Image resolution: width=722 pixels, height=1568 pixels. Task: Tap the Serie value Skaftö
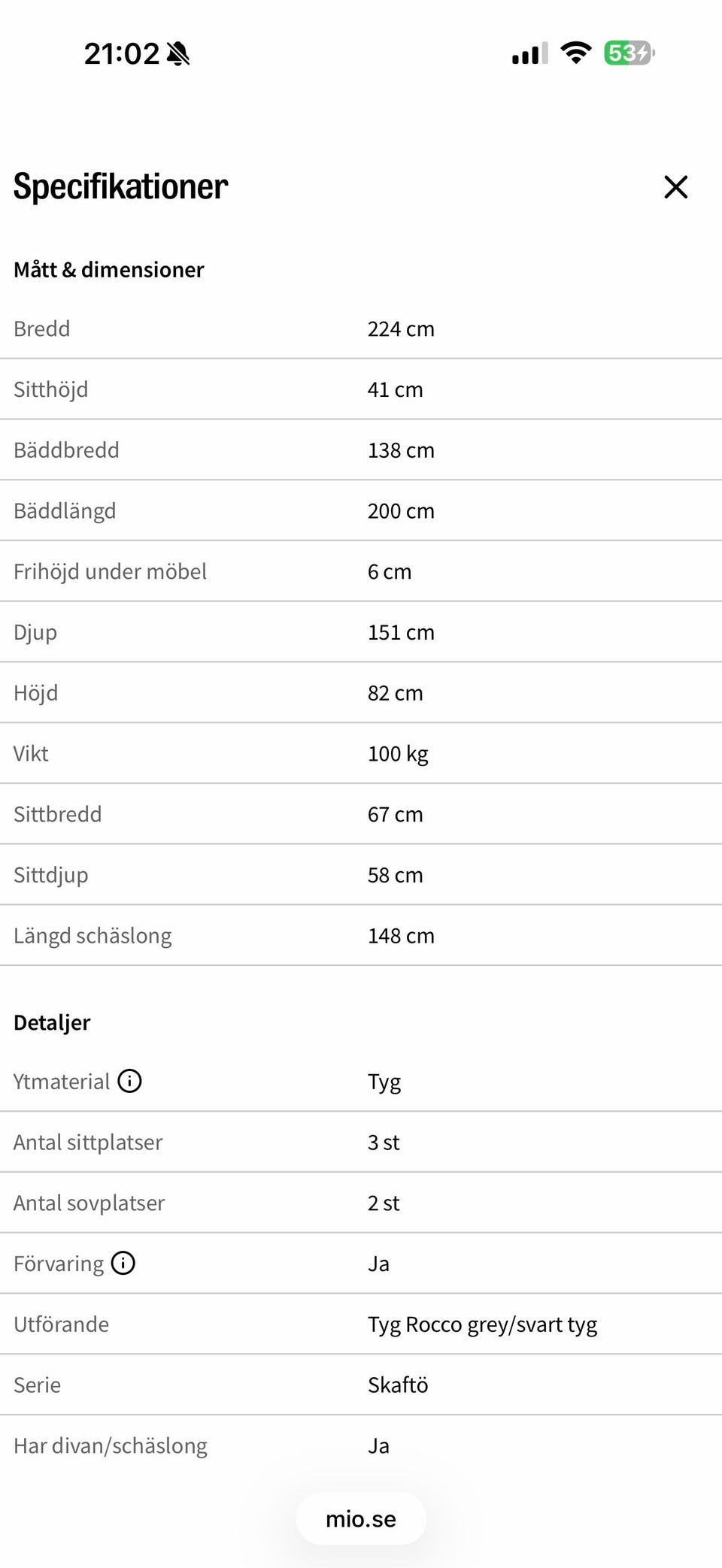(x=398, y=1385)
